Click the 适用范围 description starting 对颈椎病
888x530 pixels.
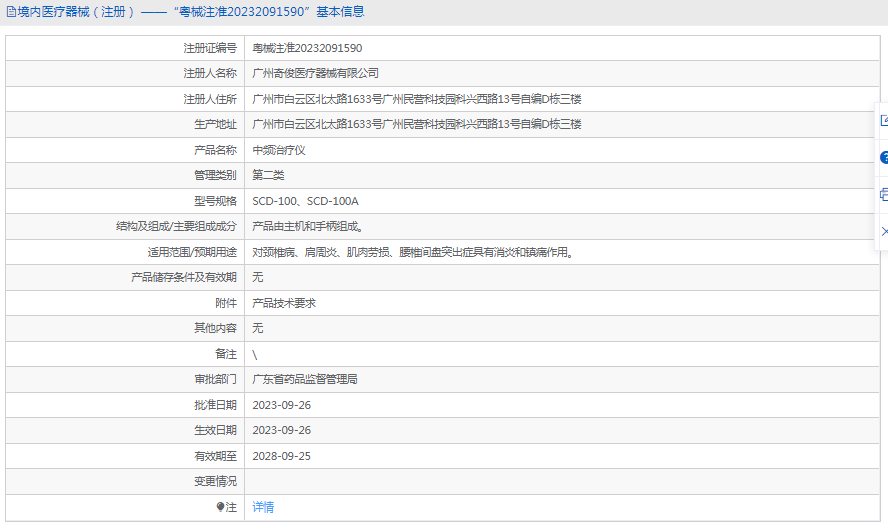coord(414,252)
